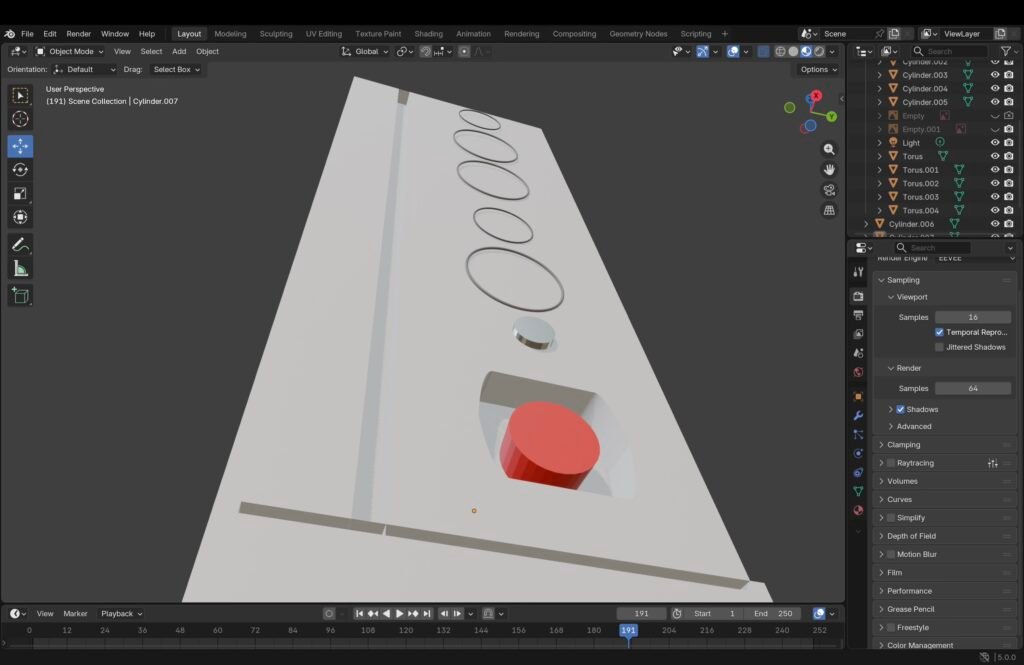Select the Rotate tool in the toolbar
This screenshot has width=1024, height=665.
(20, 170)
